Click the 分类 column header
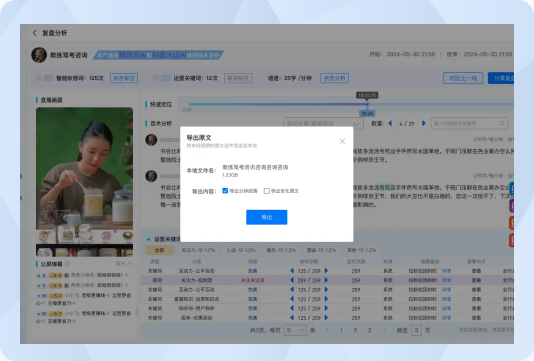534x361 pixels. point(197,262)
